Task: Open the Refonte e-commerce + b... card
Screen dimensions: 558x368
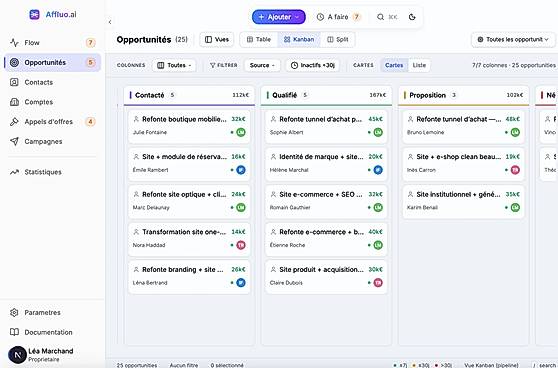Action: point(326,239)
